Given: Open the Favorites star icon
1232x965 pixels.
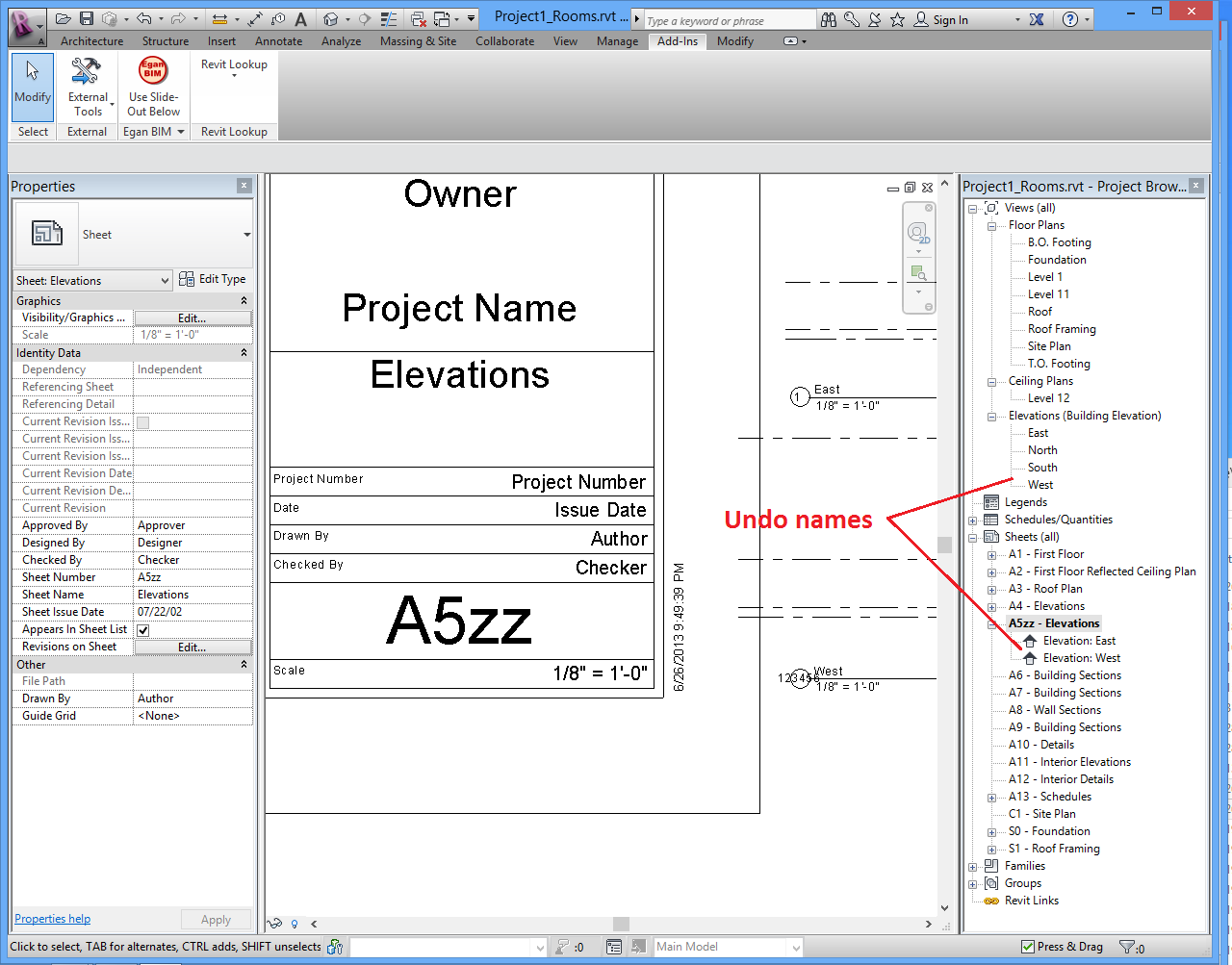Looking at the screenshot, I should pyautogui.click(x=897, y=19).
